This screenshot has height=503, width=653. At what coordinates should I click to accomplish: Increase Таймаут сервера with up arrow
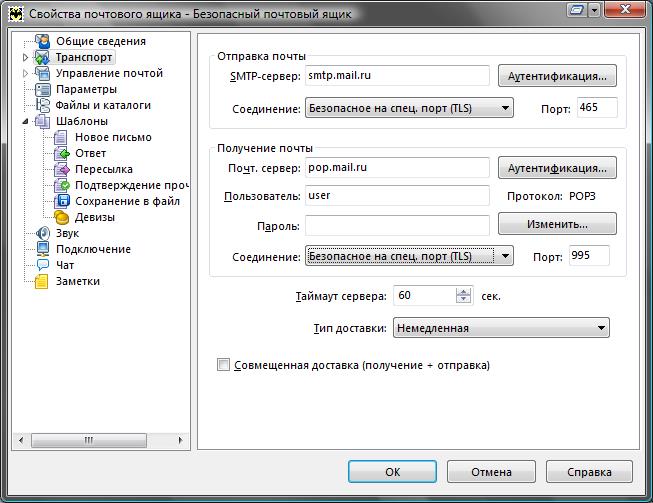[x=463, y=291]
